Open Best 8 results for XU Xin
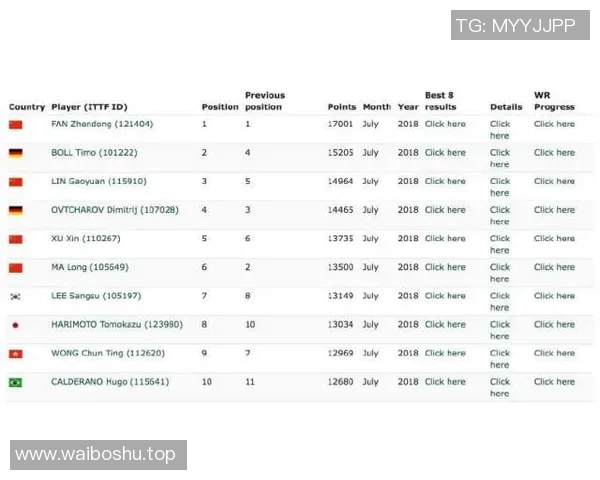This screenshot has width=600, height=480. coord(445,239)
